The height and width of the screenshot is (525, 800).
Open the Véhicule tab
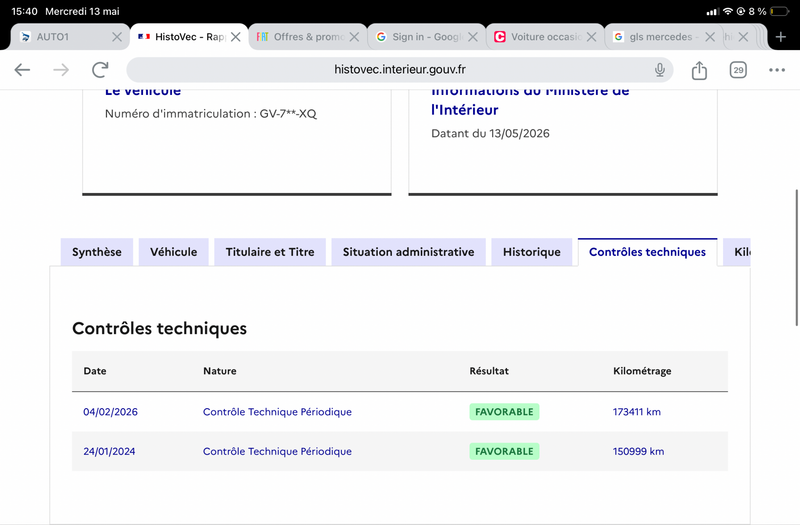[x=173, y=252]
